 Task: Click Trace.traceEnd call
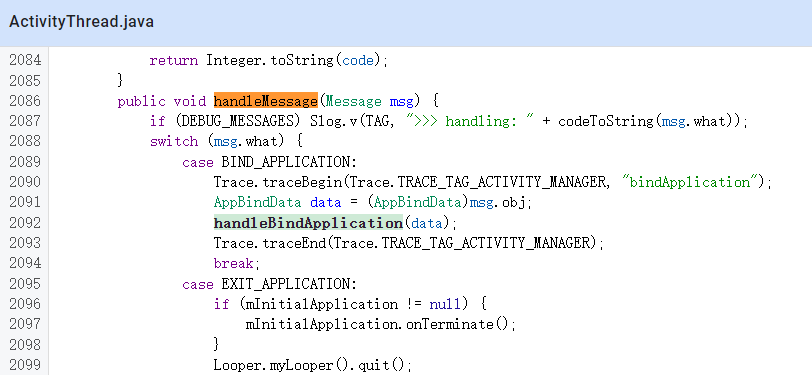pos(270,243)
